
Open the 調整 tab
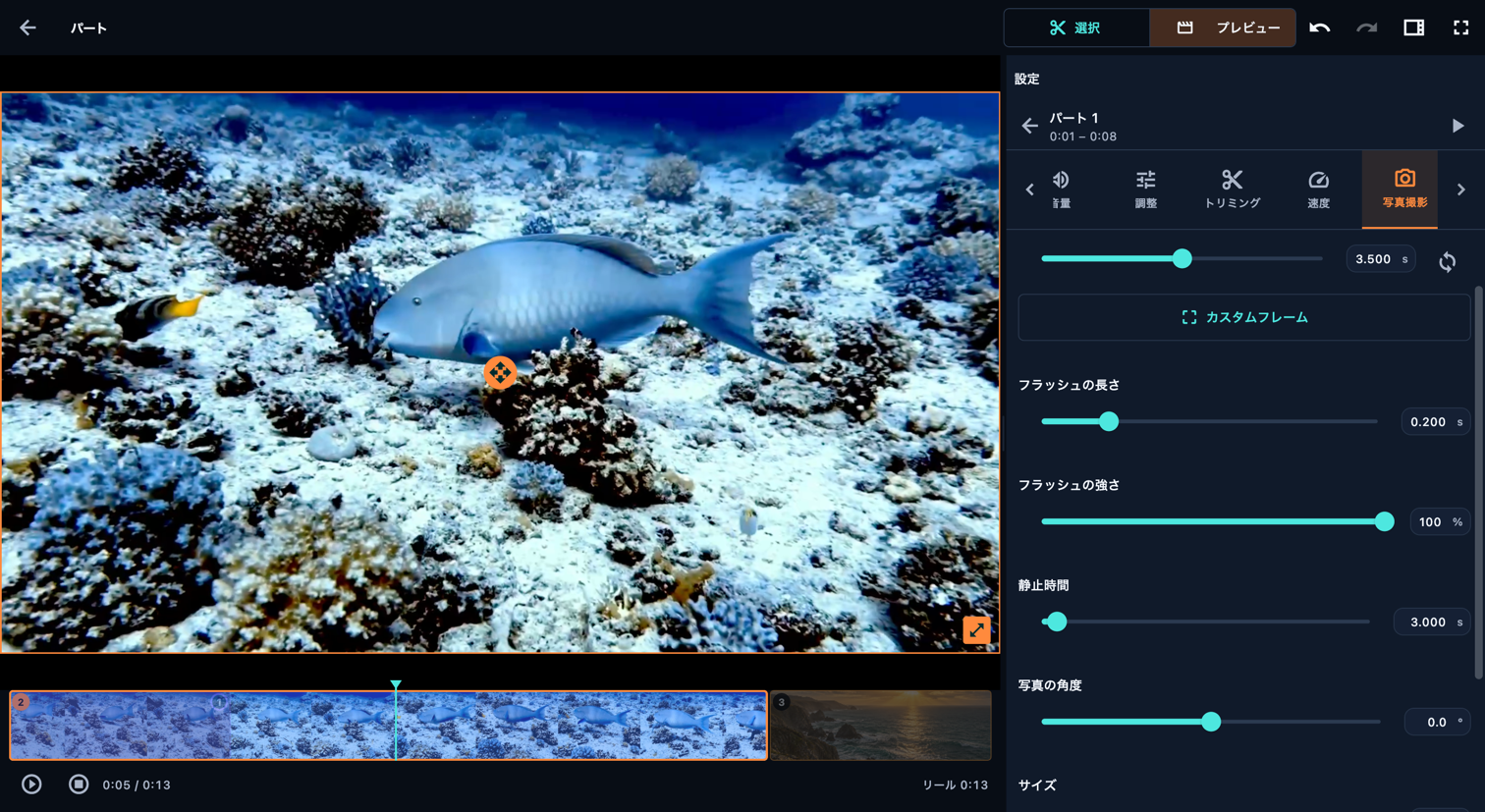(1146, 189)
